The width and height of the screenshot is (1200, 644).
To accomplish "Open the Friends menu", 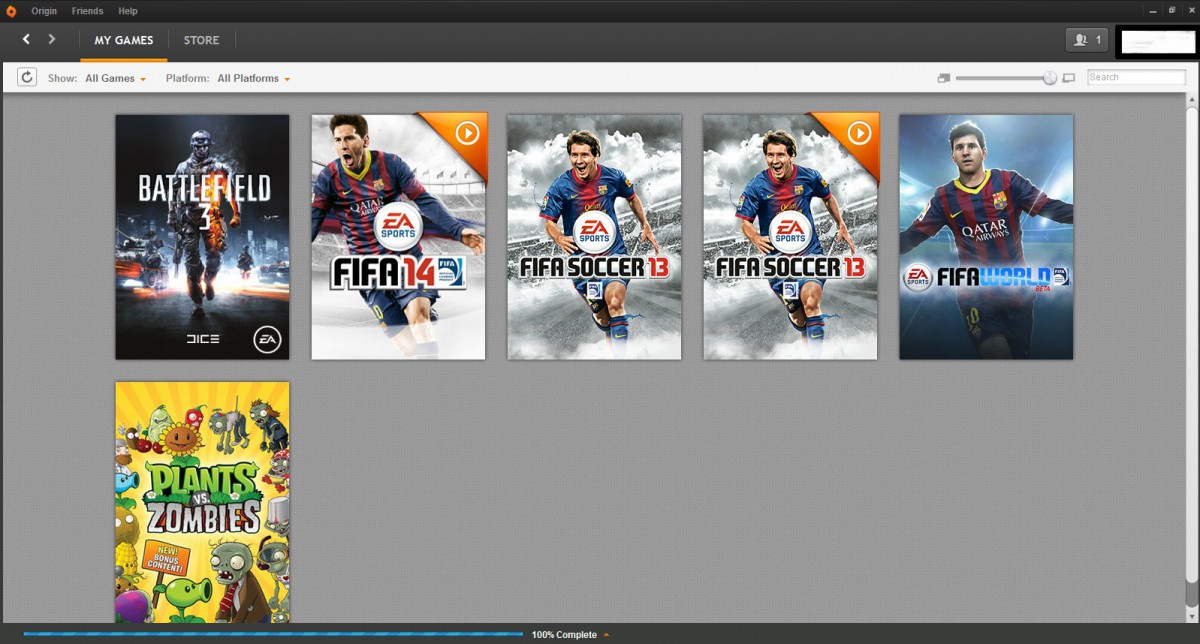I will [x=87, y=11].
